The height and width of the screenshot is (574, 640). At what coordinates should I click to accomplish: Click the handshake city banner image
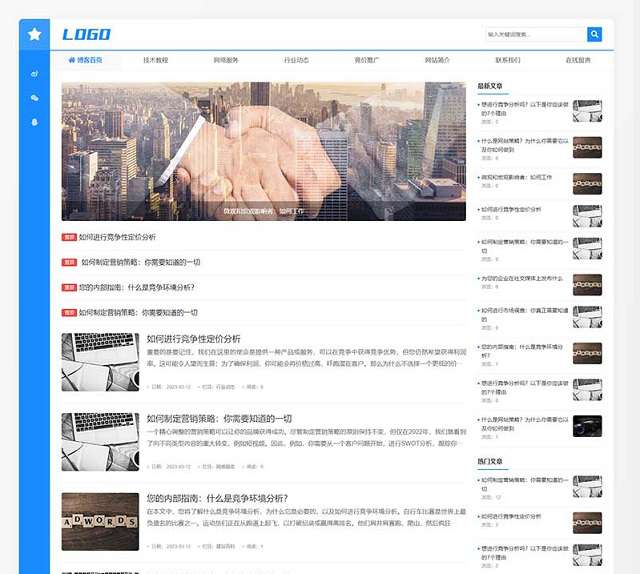(x=263, y=151)
